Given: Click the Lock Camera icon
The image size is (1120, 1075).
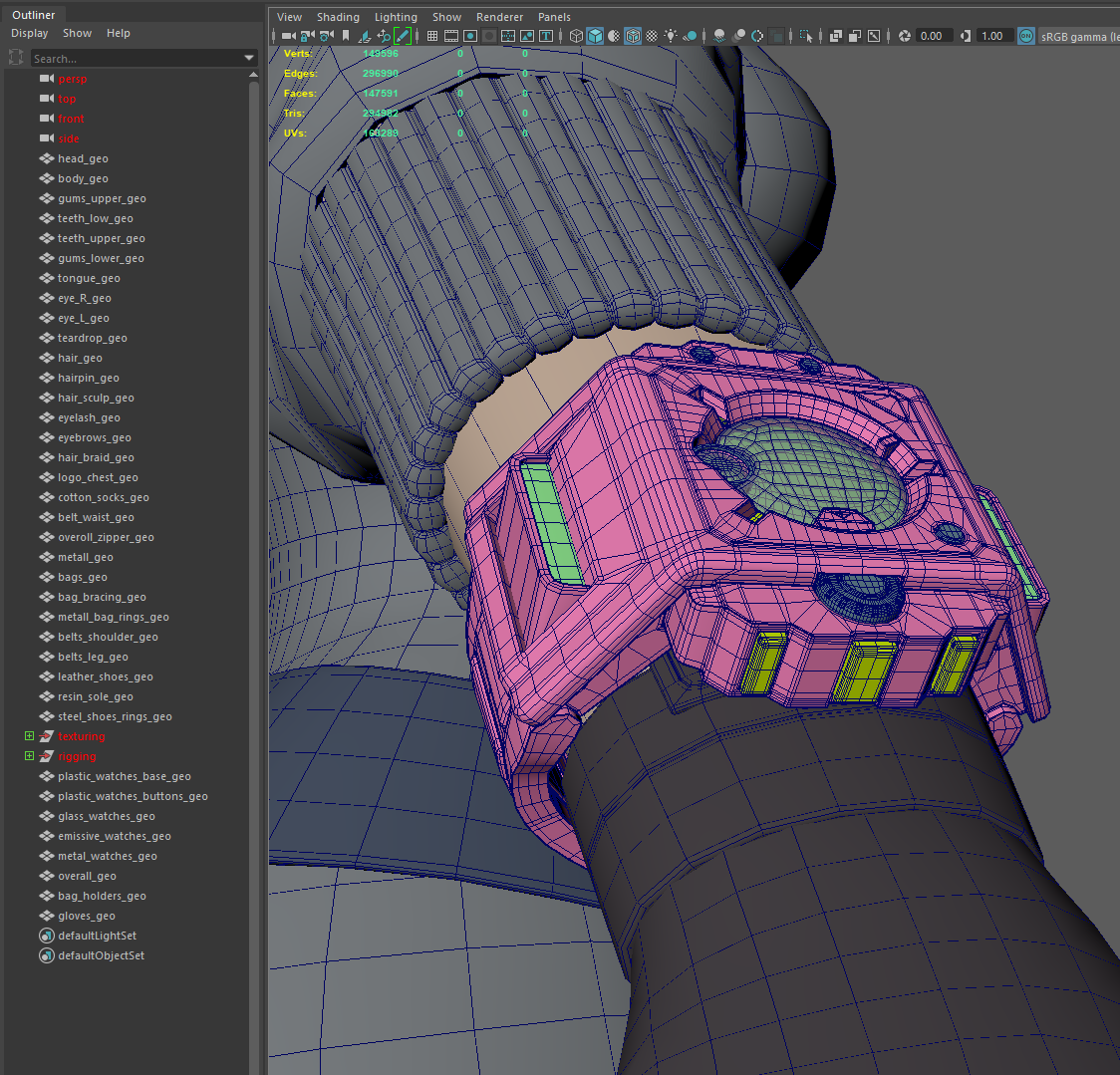Looking at the screenshot, I should click(307, 36).
